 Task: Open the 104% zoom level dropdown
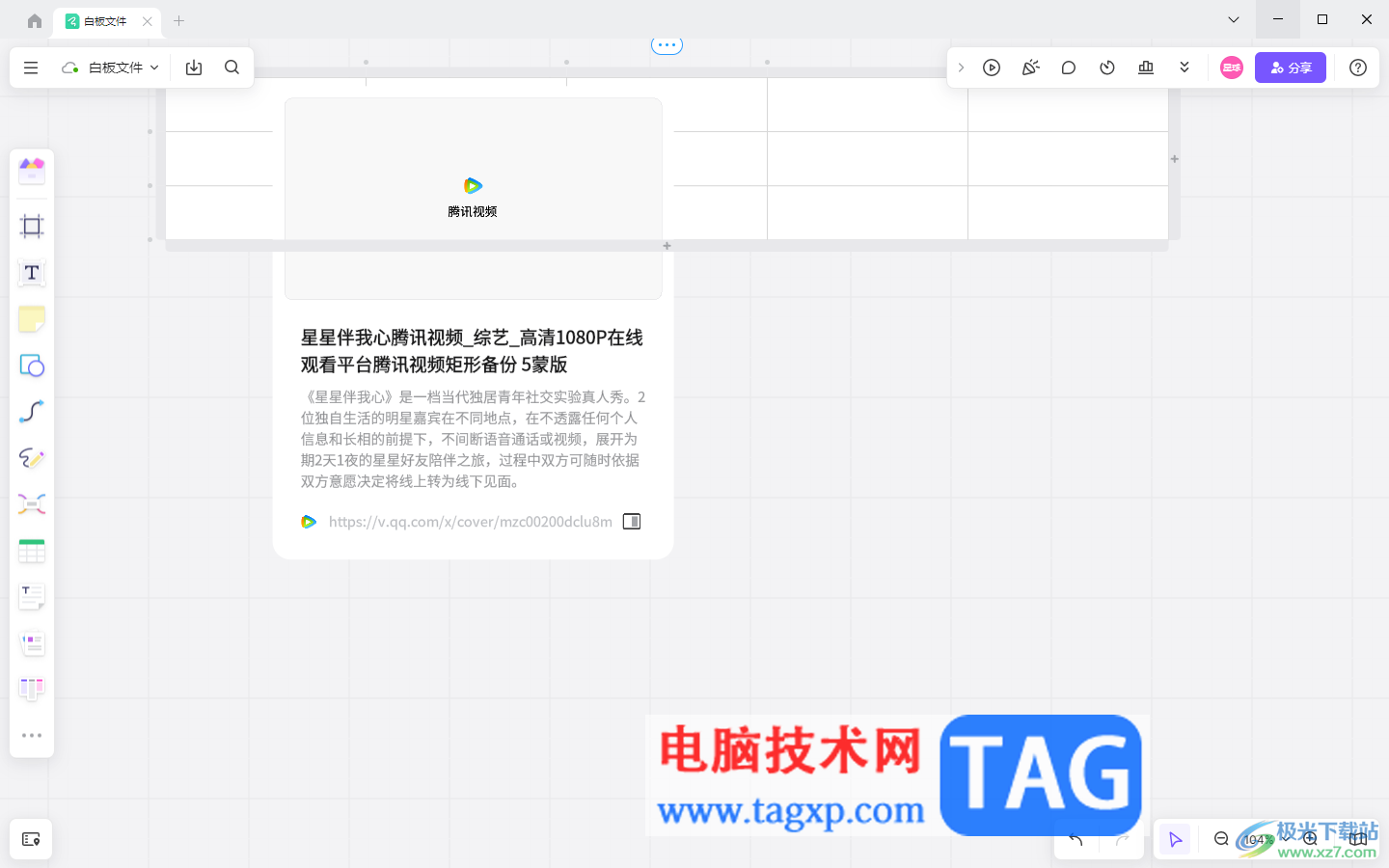click(x=1266, y=839)
